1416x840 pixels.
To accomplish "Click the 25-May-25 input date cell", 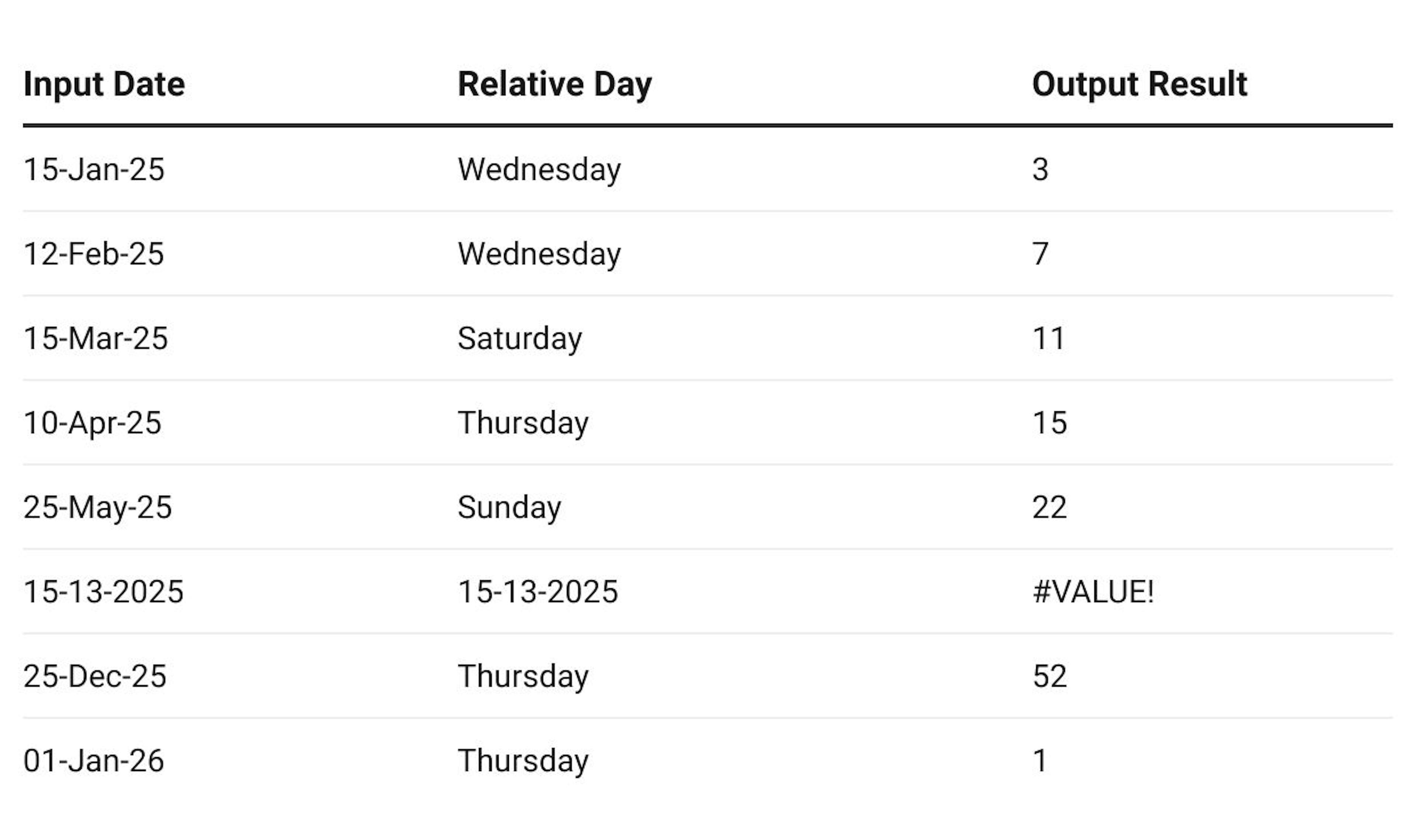I will point(97,506).
